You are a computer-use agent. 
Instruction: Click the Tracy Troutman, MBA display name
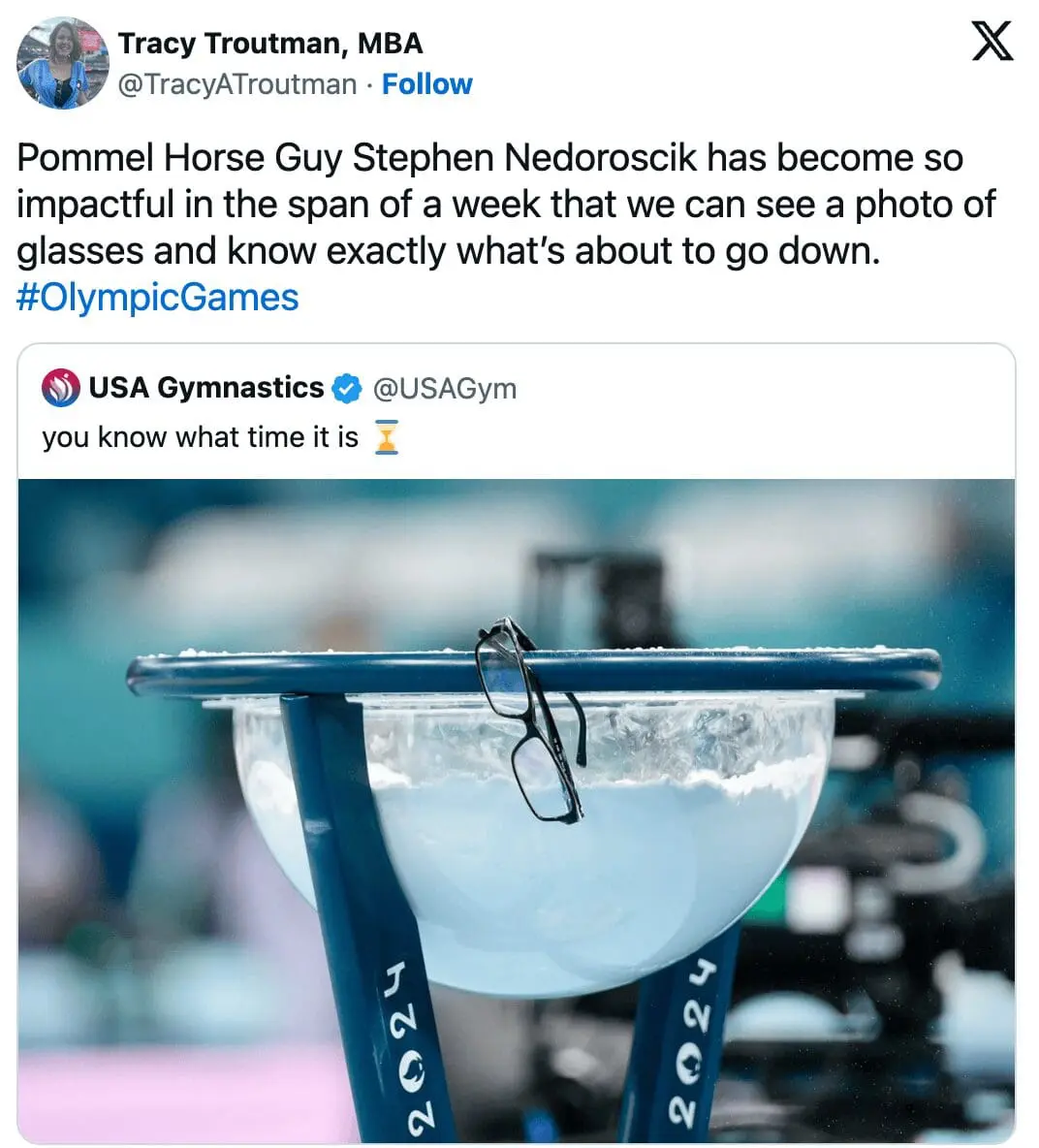pyautogui.click(x=270, y=44)
